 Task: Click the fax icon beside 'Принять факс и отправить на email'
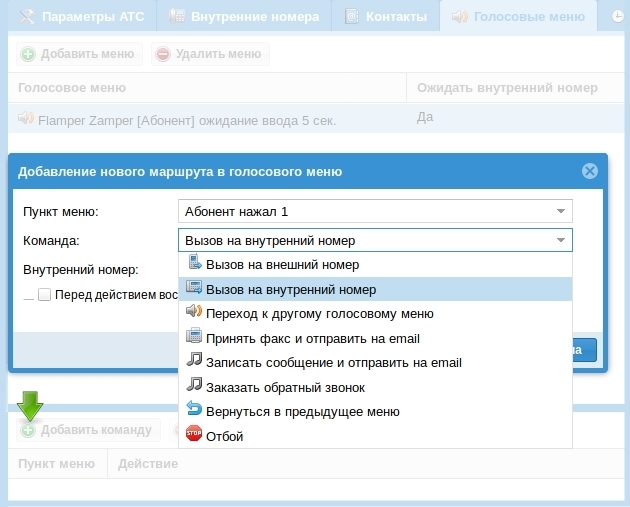coord(194,338)
